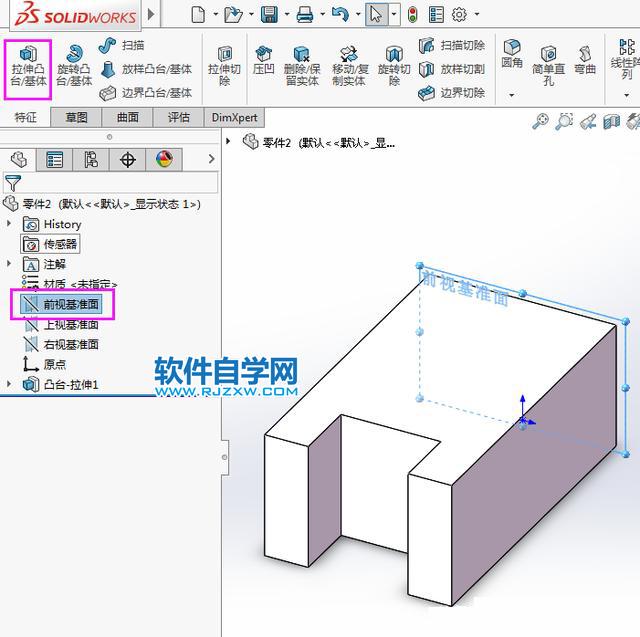Open Move/Copy Bodies (移动/复制实体)
Viewport: 640px width, 637px height.
350,66
